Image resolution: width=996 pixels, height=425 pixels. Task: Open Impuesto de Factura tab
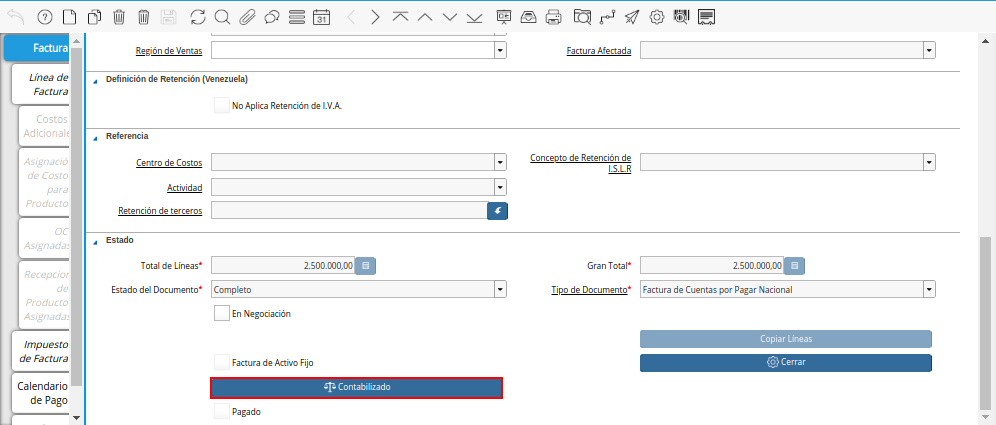[x=40, y=351]
